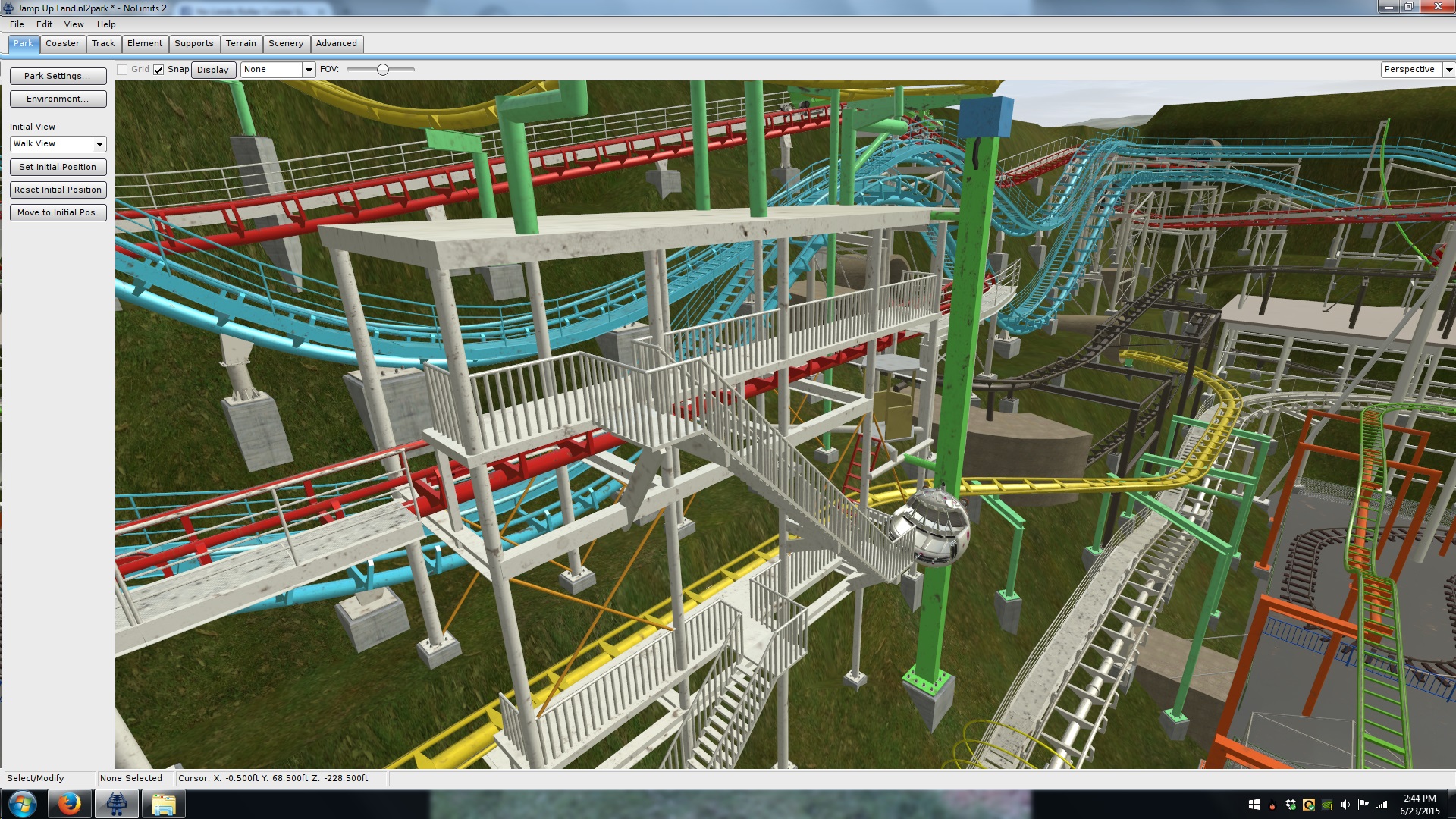The height and width of the screenshot is (819, 1456).
Task: Open the None dropdown beside Display
Action: point(309,70)
